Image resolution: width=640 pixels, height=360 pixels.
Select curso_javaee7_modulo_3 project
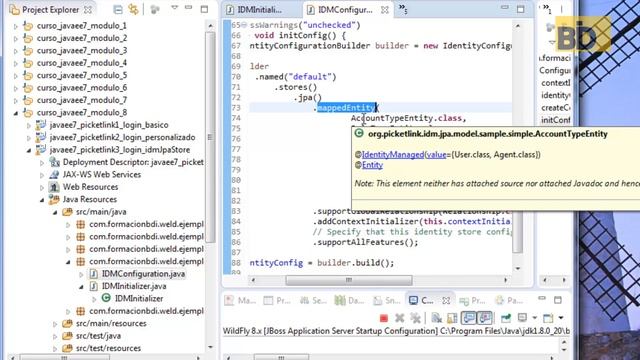click(x=82, y=51)
